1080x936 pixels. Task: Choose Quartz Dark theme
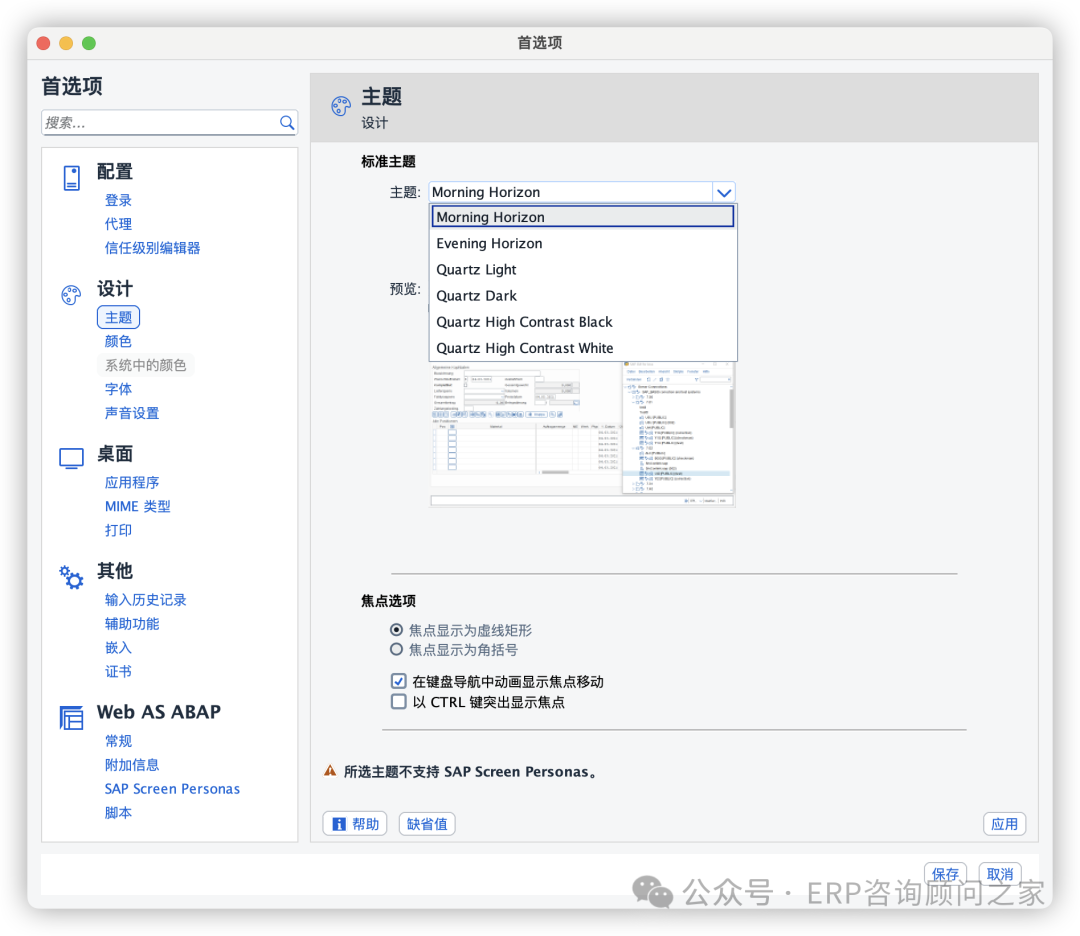point(583,295)
